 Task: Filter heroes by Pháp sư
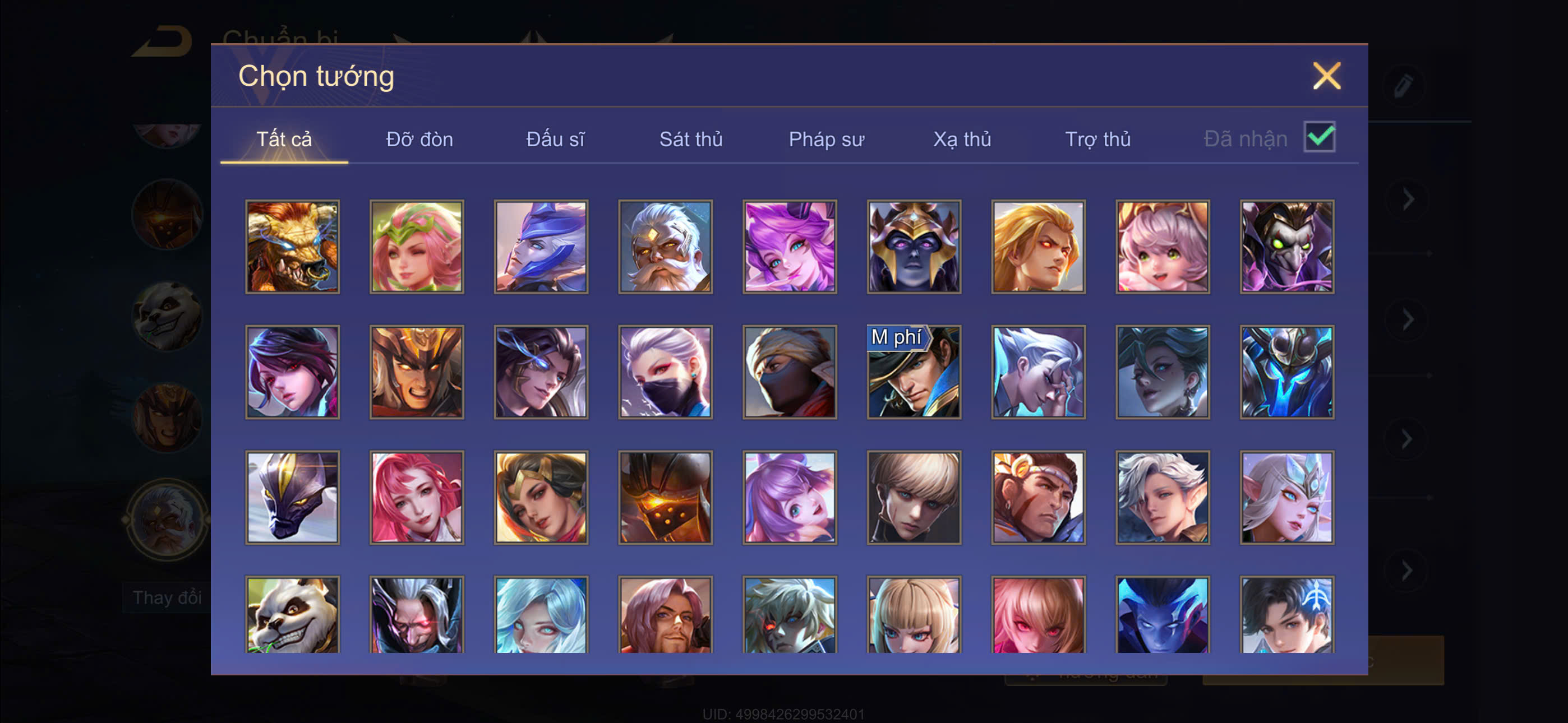pos(826,140)
